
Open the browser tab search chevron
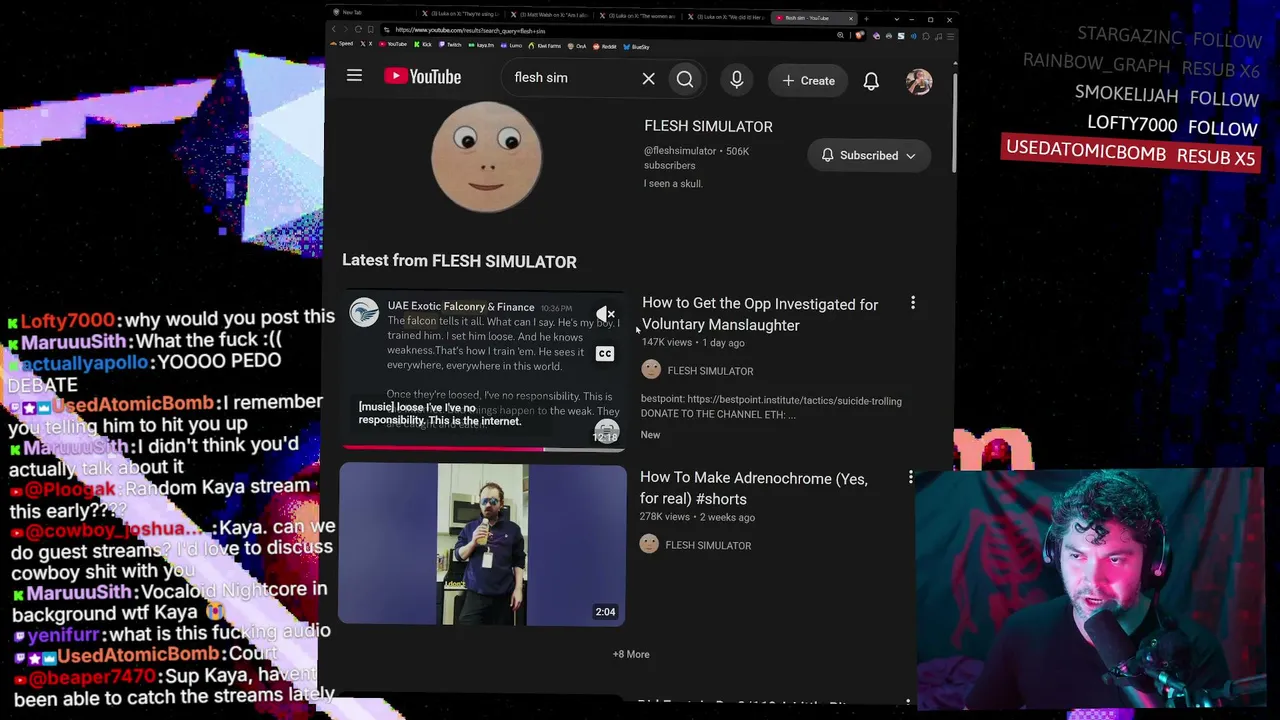click(x=897, y=19)
